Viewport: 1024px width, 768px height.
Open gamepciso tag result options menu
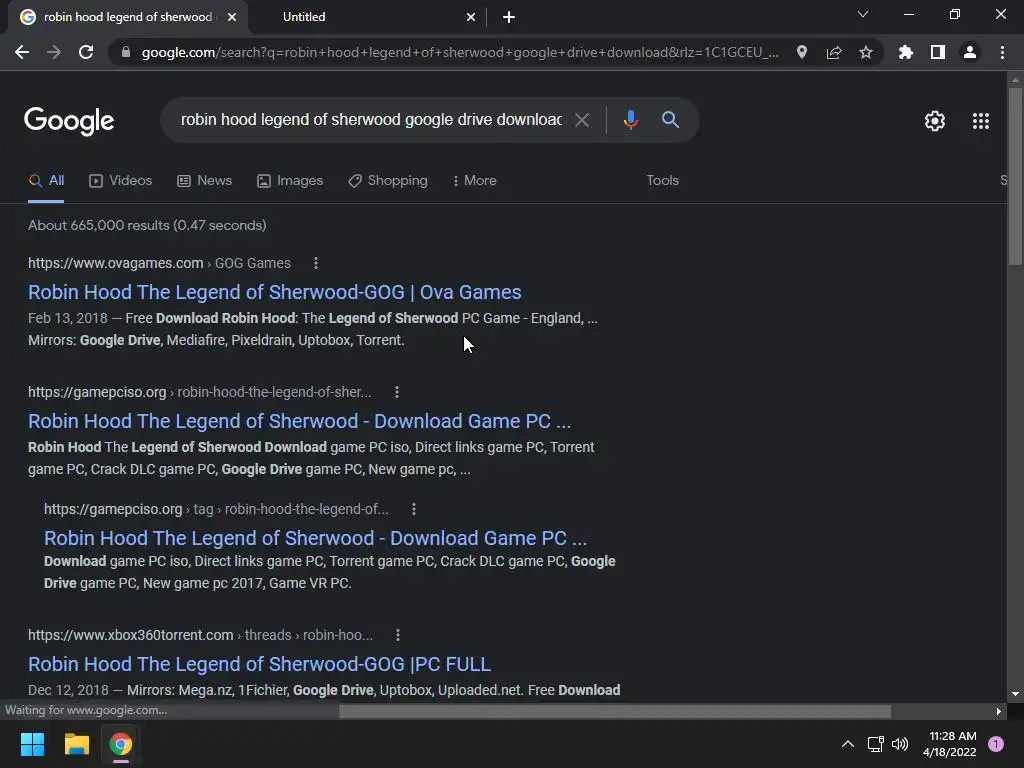tap(414, 509)
